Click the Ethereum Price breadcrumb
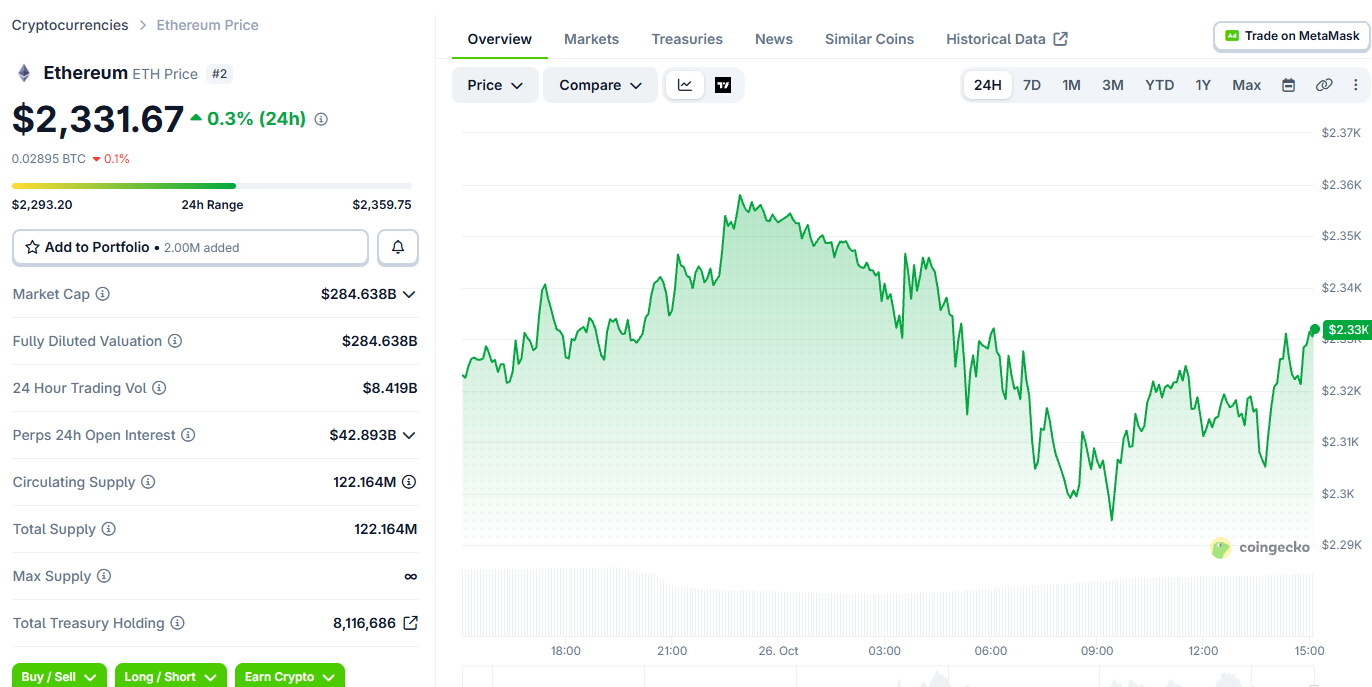The image size is (1372, 687). pyautogui.click(x=207, y=25)
